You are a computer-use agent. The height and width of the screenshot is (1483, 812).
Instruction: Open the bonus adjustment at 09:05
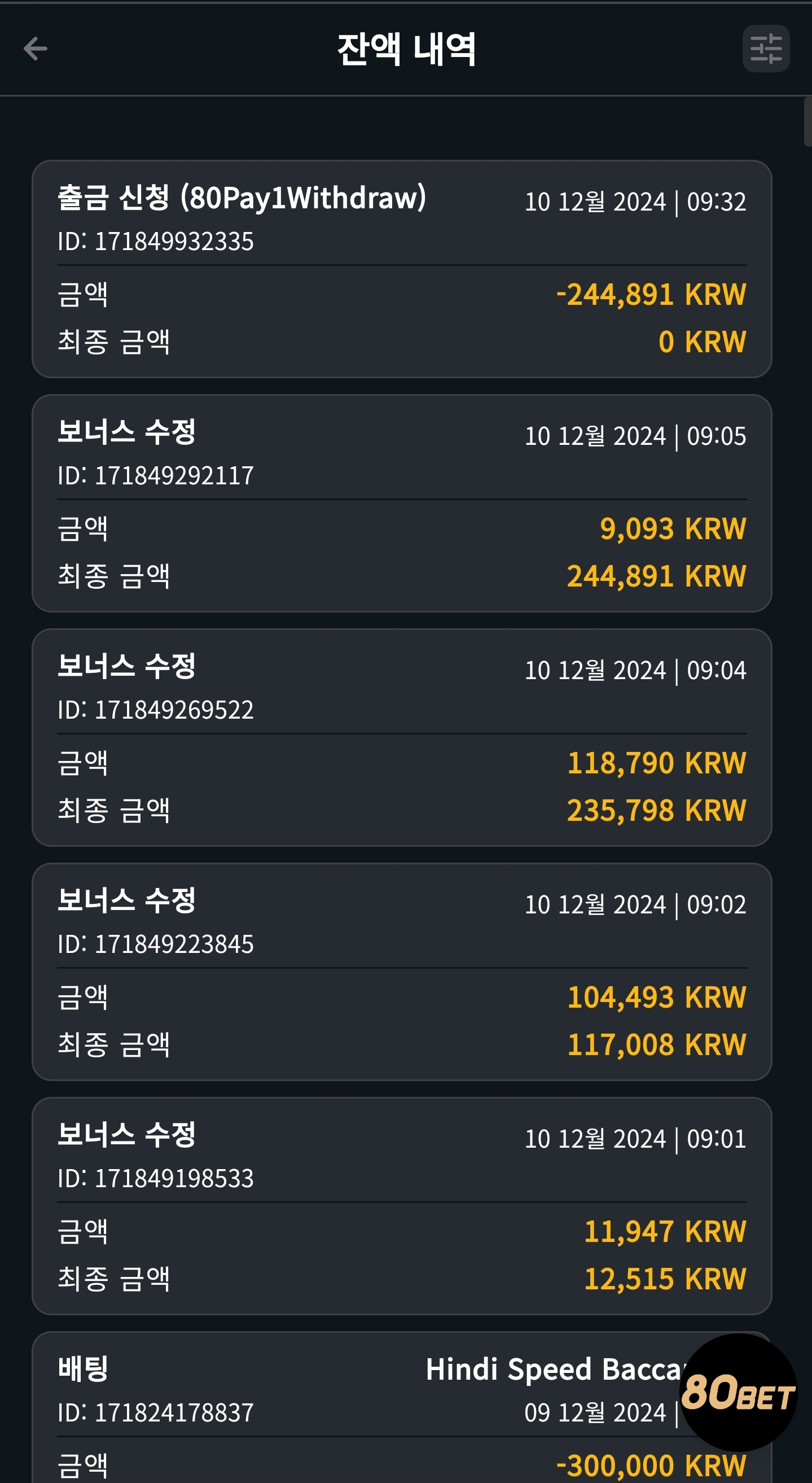pyautogui.click(x=402, y=503)
